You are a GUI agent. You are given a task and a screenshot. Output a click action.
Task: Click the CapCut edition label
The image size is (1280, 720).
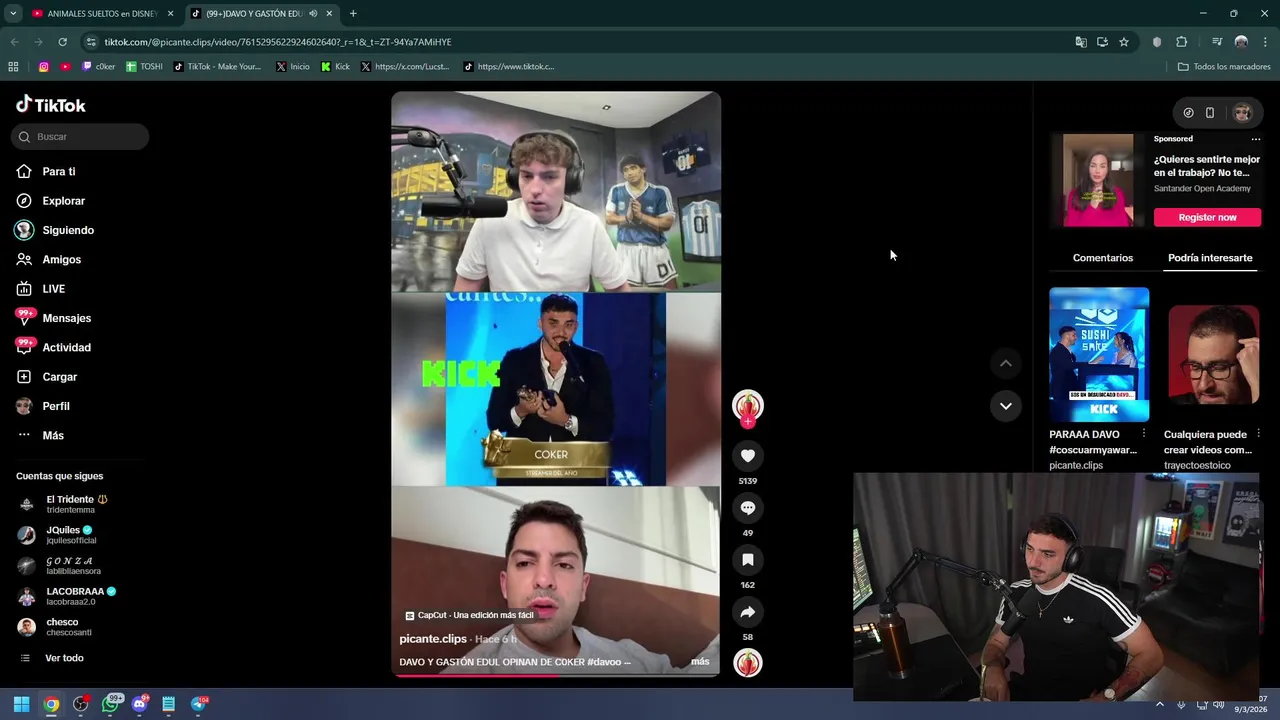(x=469, y=615)
